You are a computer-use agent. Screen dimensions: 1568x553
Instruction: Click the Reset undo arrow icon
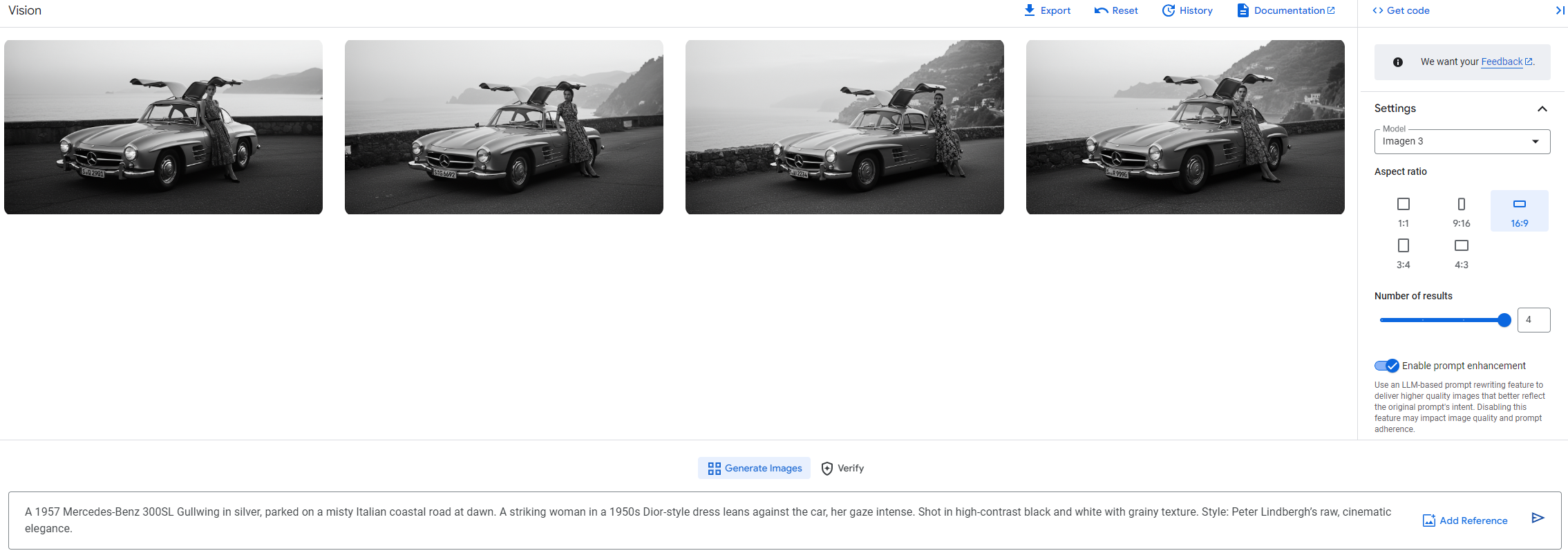pos(1102,10)
